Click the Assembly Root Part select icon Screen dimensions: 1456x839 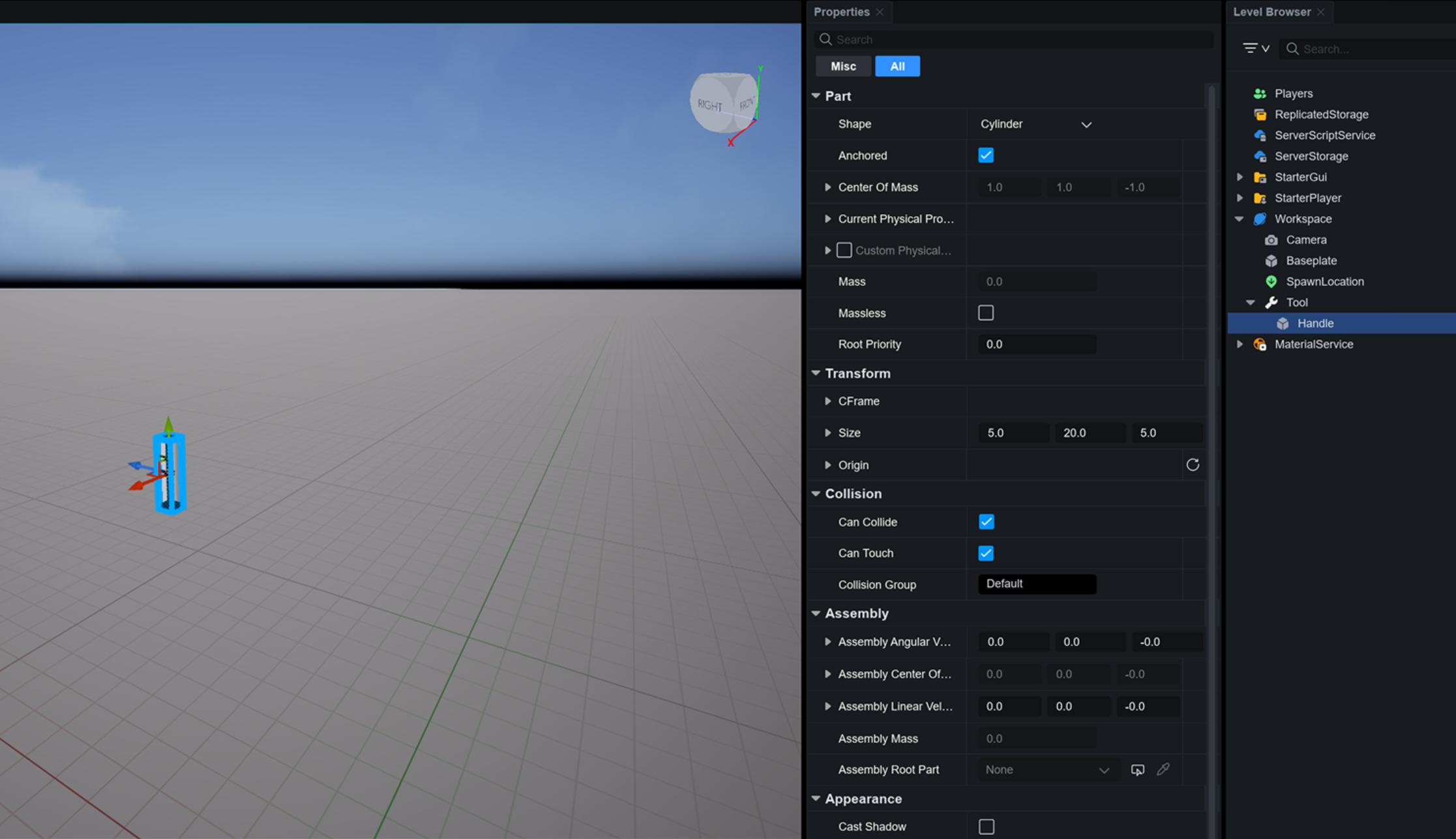(1137, 770)
